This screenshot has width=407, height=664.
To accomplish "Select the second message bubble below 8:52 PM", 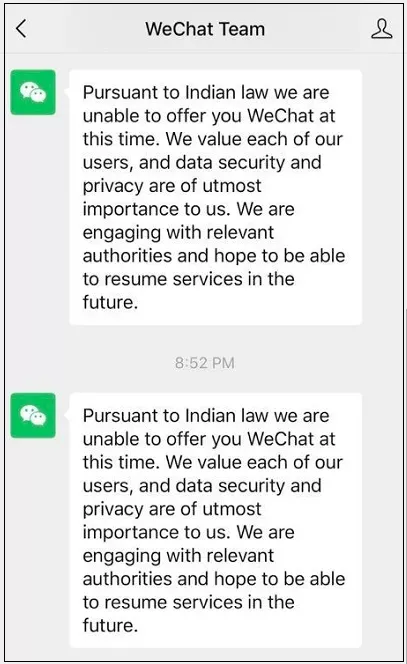I will (x=216, y=520).
